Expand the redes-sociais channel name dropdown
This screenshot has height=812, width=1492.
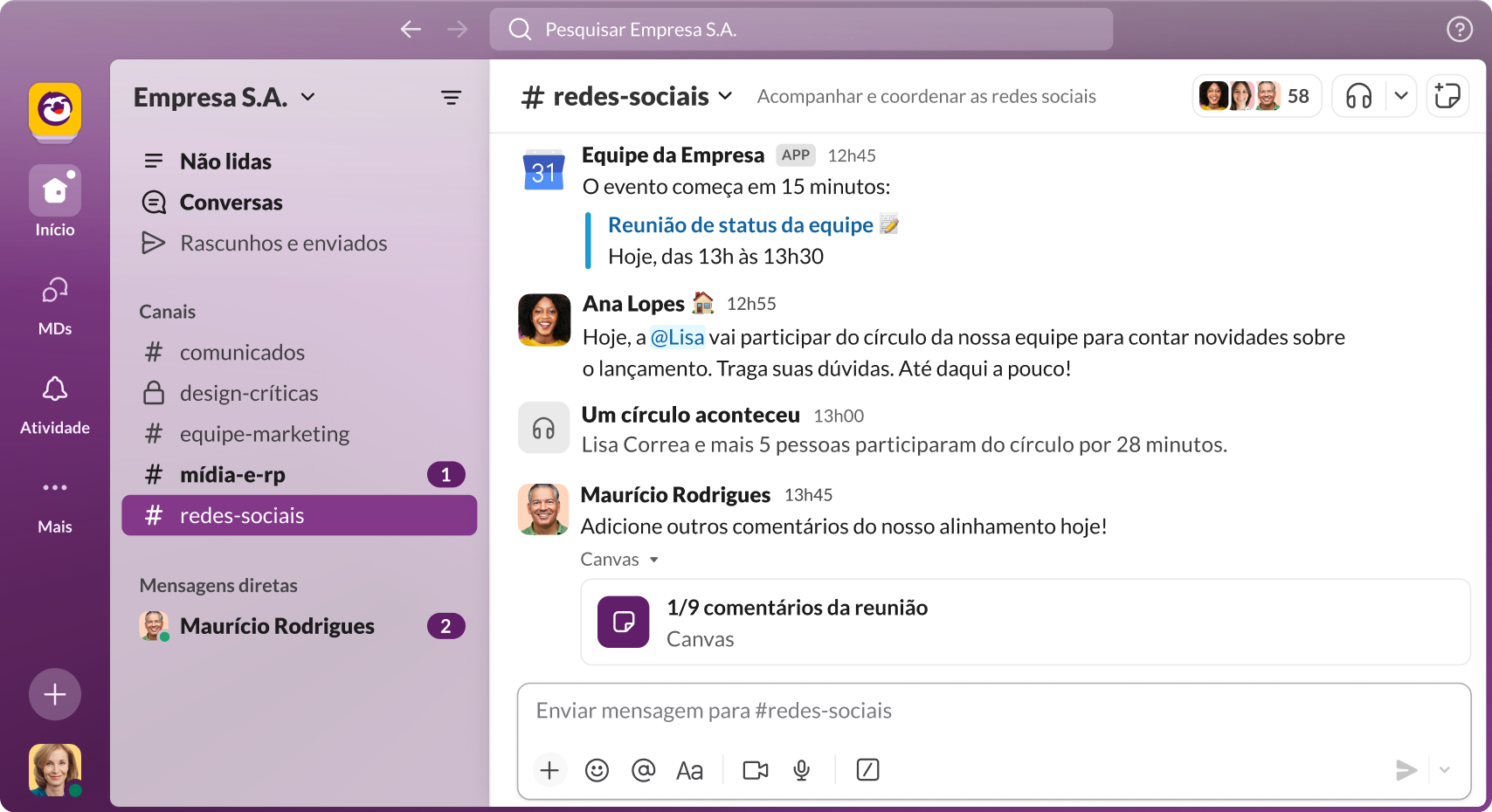click(726, 96)
